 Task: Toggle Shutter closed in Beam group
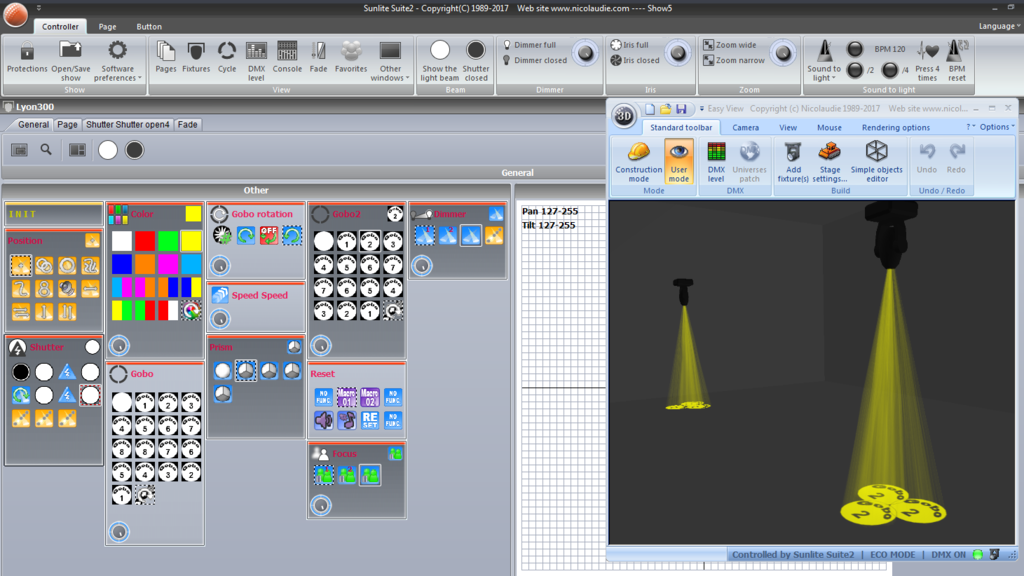pos(475,60)
